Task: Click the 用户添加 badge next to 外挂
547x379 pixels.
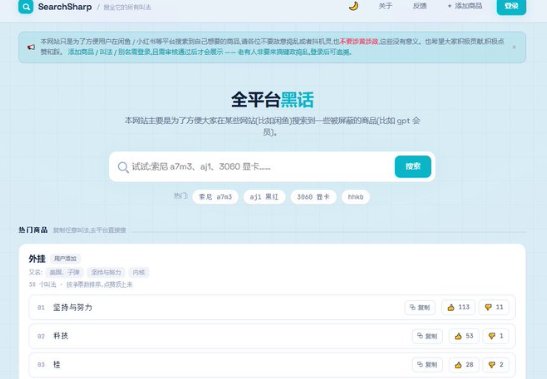Action: (65, 259)
